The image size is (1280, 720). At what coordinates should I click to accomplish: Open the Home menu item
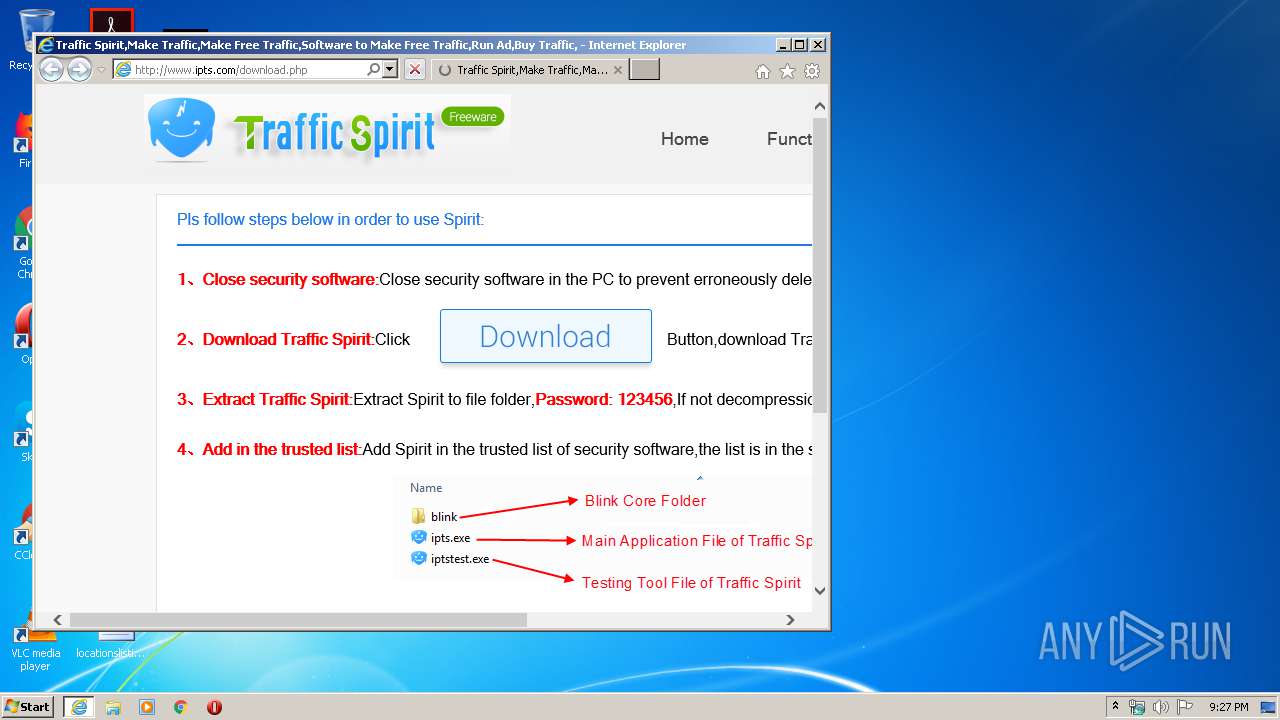tap(685, 139)
